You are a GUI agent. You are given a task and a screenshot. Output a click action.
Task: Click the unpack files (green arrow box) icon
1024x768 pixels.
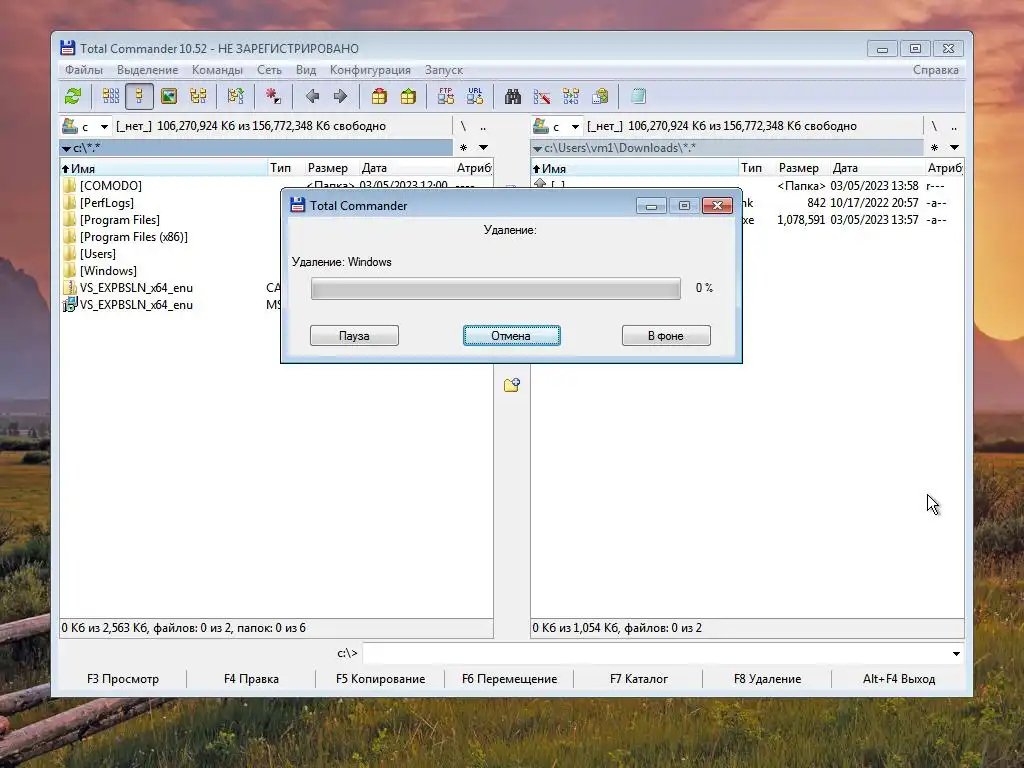pyautogui.click(x=408, y=97)
